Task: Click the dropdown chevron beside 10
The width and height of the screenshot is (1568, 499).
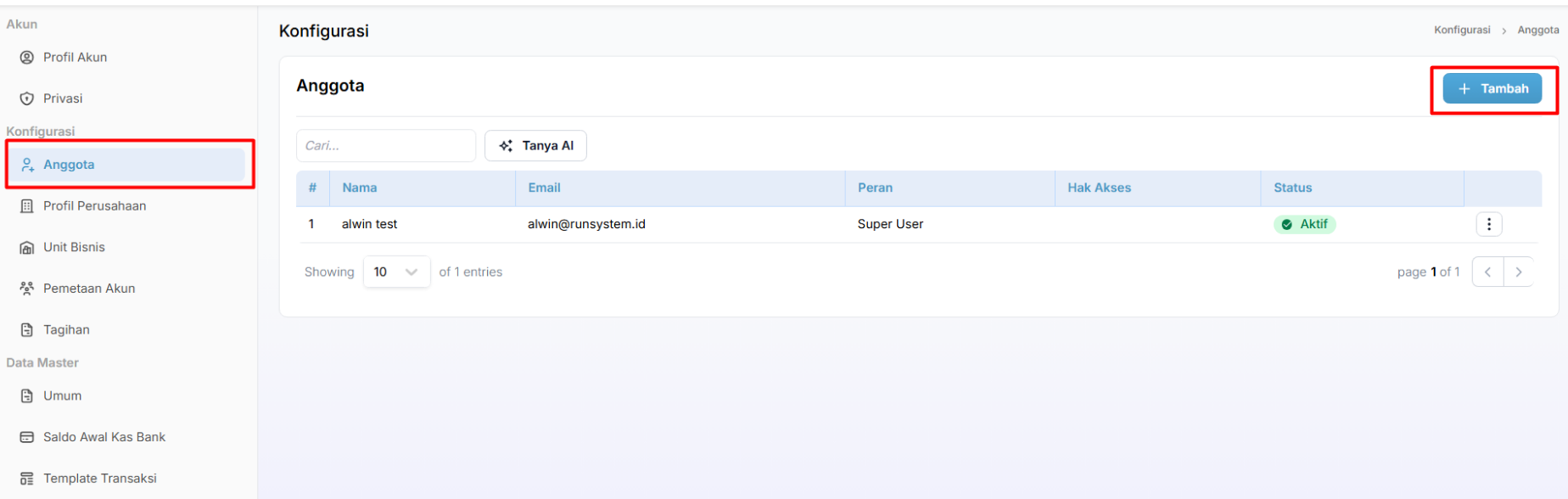Action: [412, 272]
